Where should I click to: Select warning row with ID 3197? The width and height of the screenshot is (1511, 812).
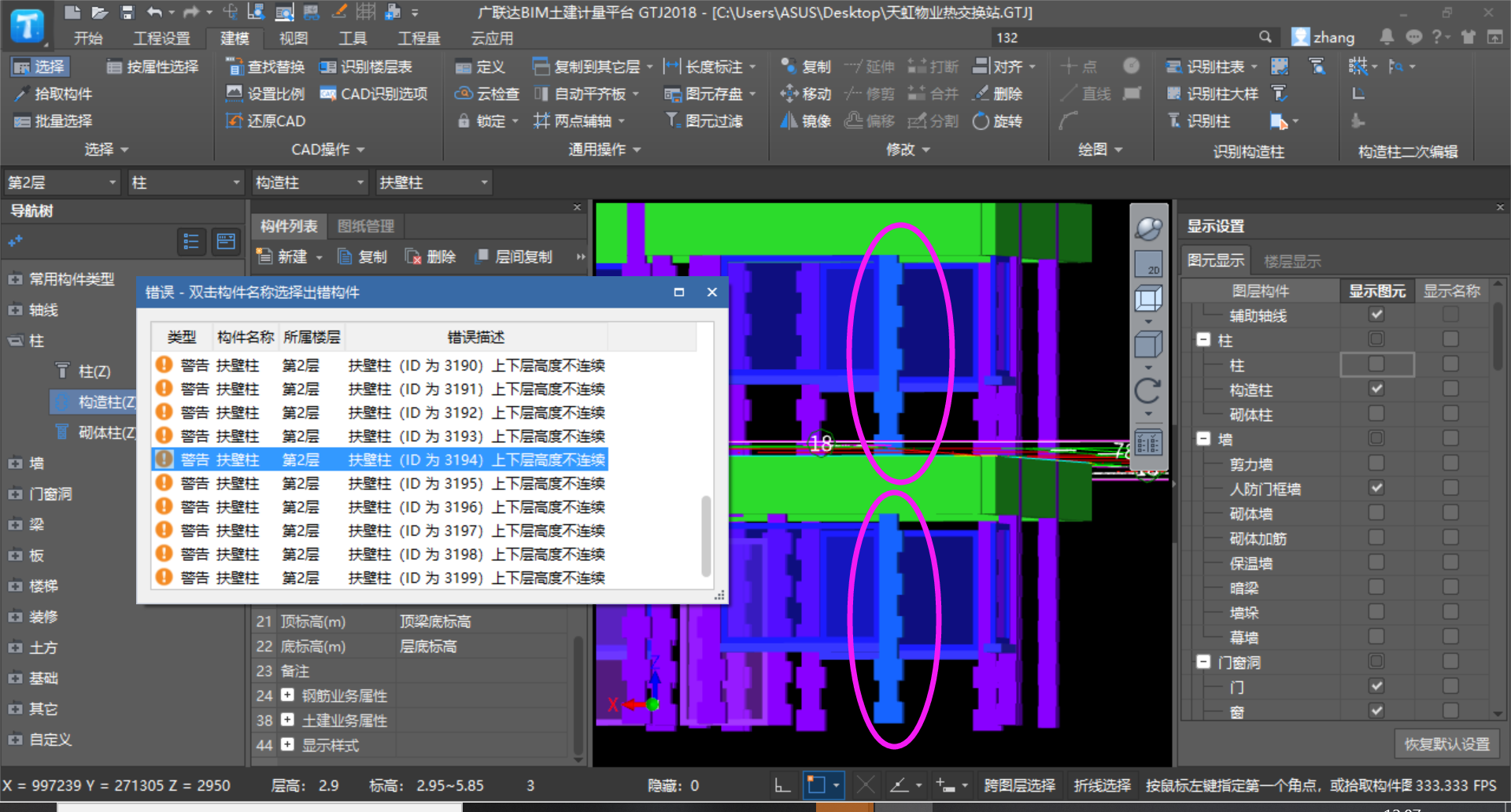(379, 530)
